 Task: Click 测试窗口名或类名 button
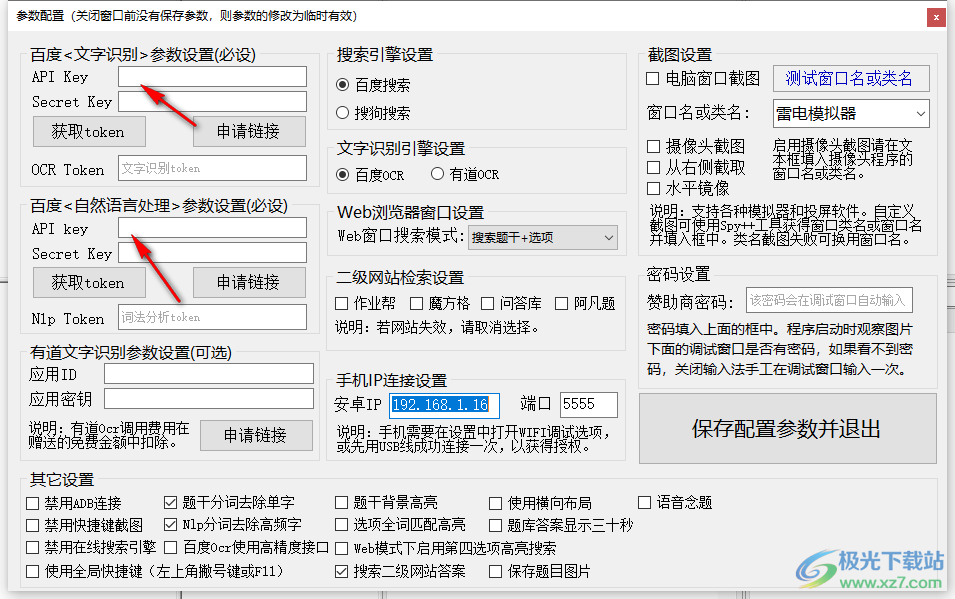[x=851, y=79]
